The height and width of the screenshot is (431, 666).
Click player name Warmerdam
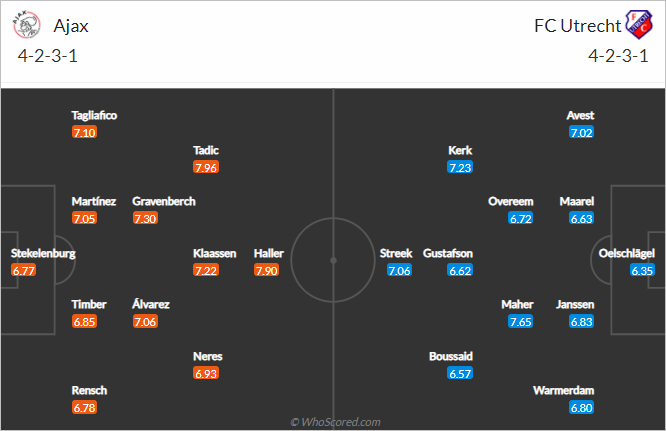(x=563, y=391)
